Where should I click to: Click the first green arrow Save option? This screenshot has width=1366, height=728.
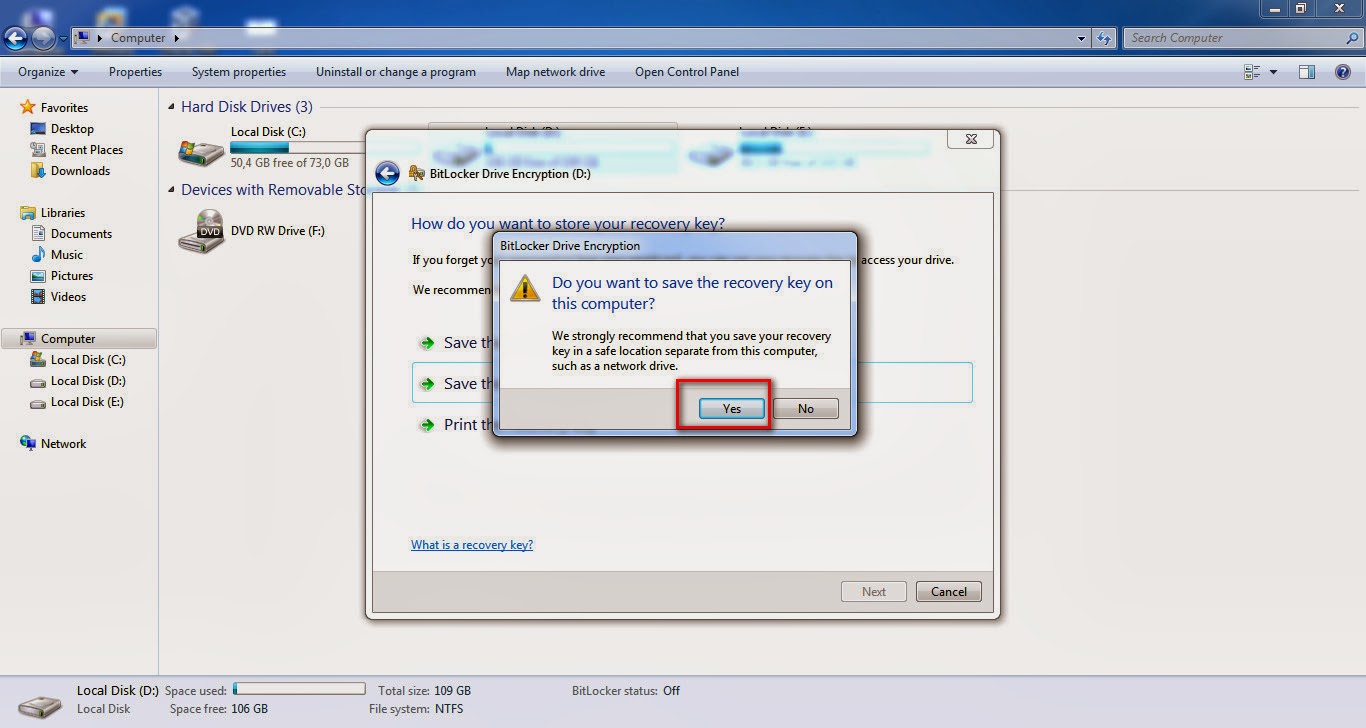point(427,343)
